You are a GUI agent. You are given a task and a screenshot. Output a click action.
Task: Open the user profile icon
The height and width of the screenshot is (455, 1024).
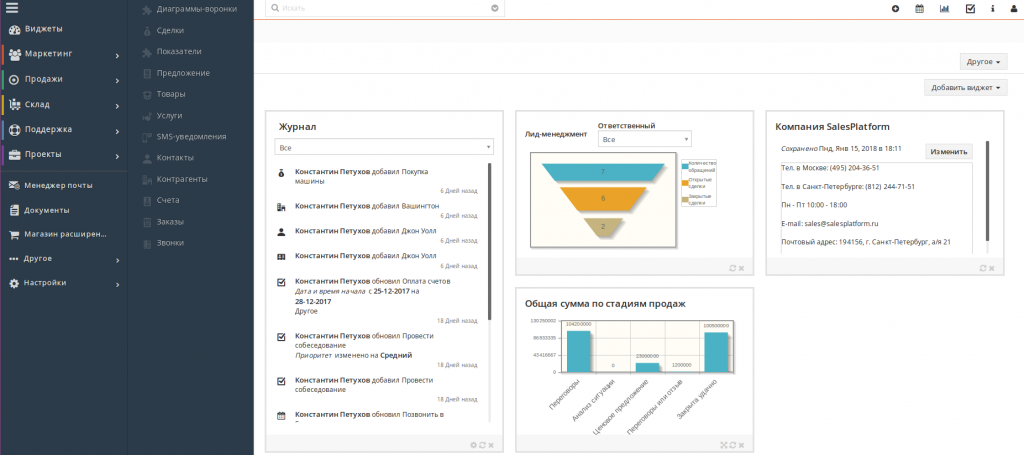(x=1014, y=9)
